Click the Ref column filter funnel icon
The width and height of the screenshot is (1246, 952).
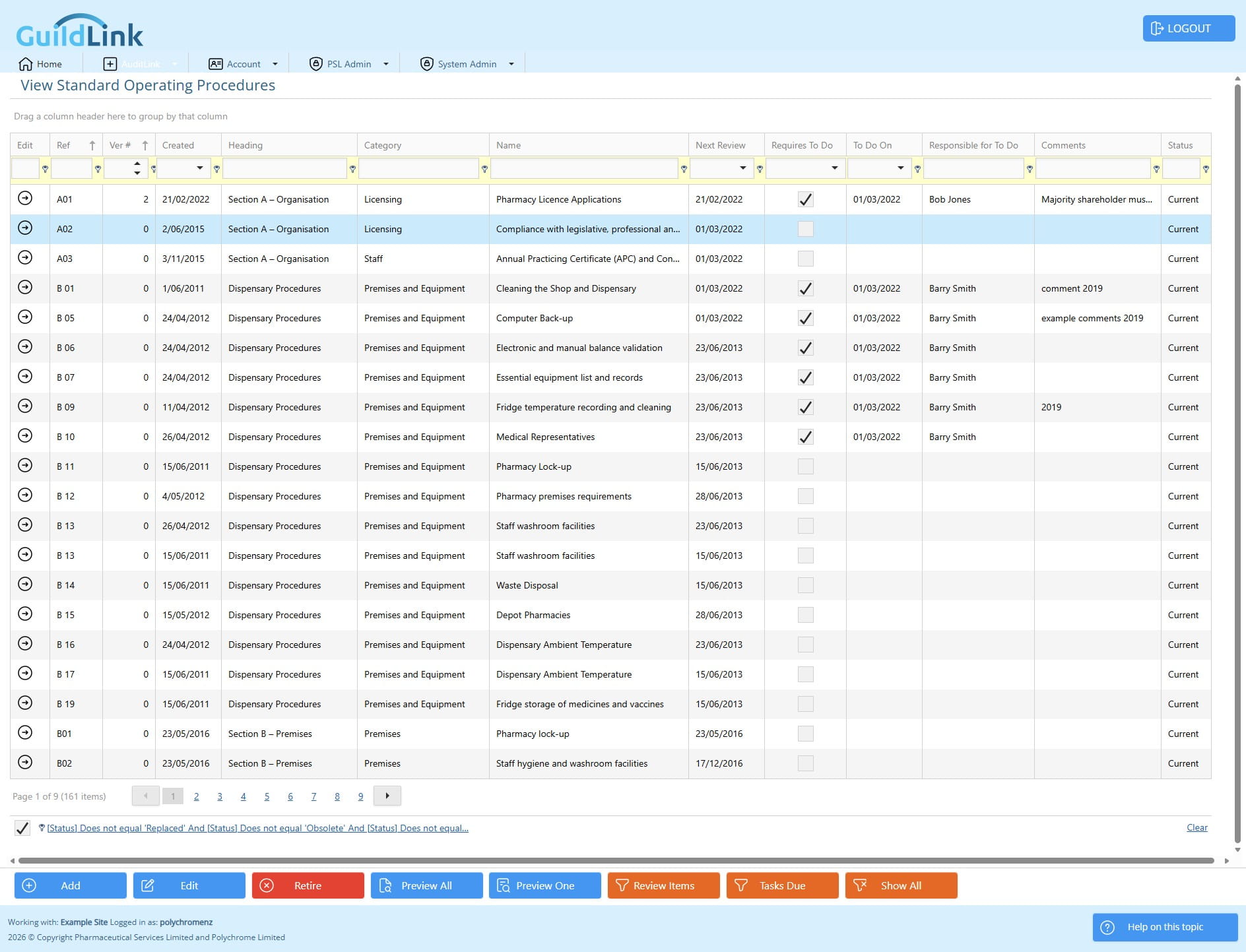pyautogui.click(x=98, y=170)
